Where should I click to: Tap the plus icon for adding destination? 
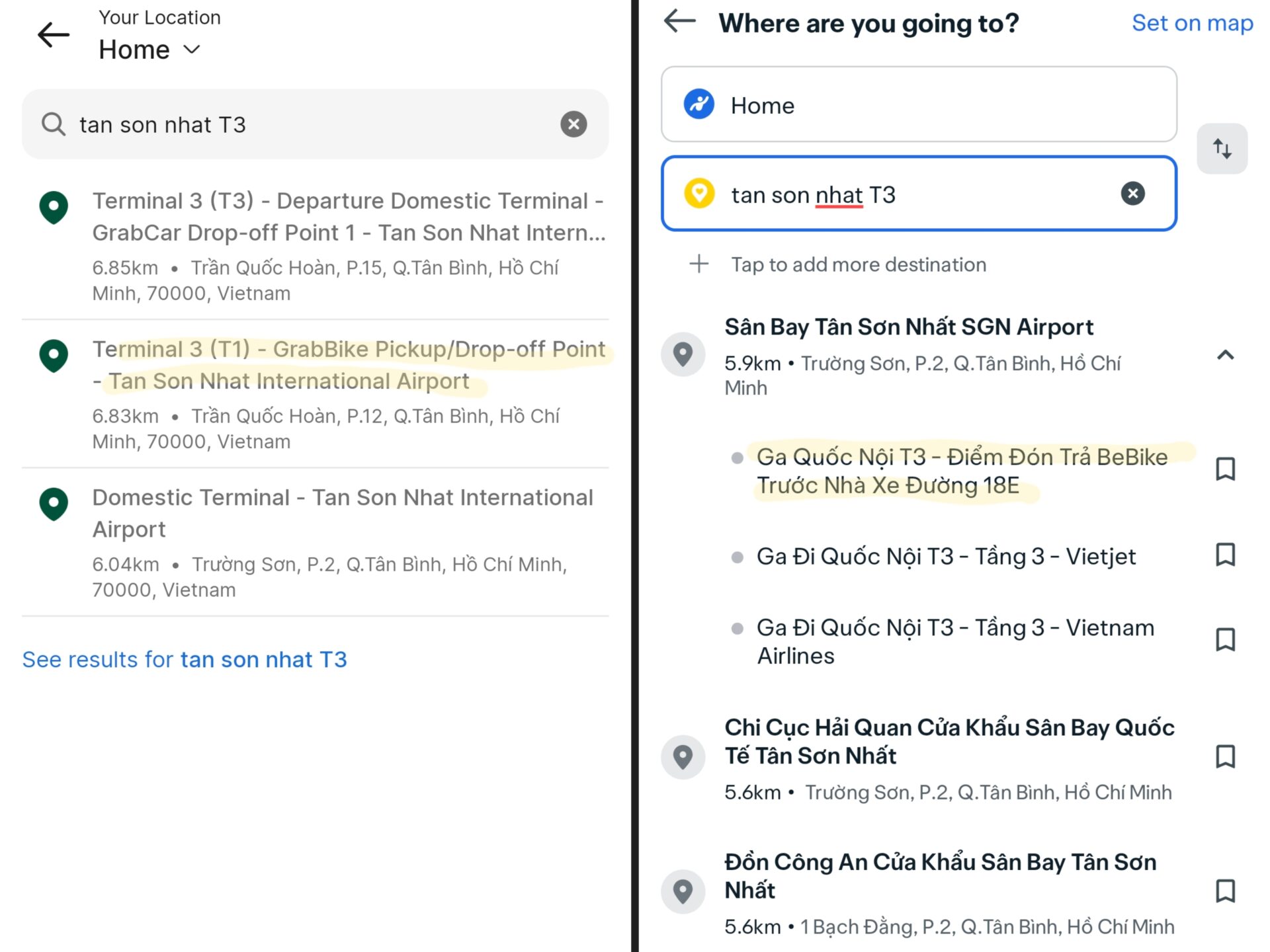pos(698,264)
